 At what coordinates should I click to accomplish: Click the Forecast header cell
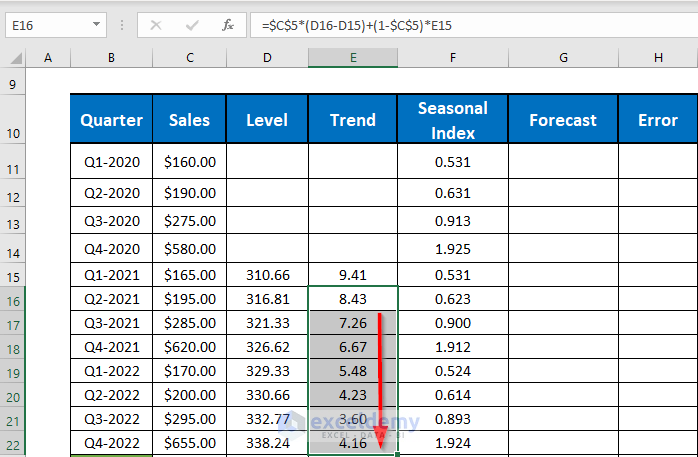tap(562, 120)
